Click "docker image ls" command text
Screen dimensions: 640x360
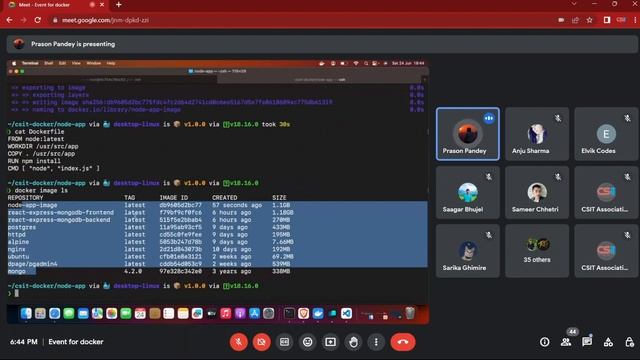(41, 191)
